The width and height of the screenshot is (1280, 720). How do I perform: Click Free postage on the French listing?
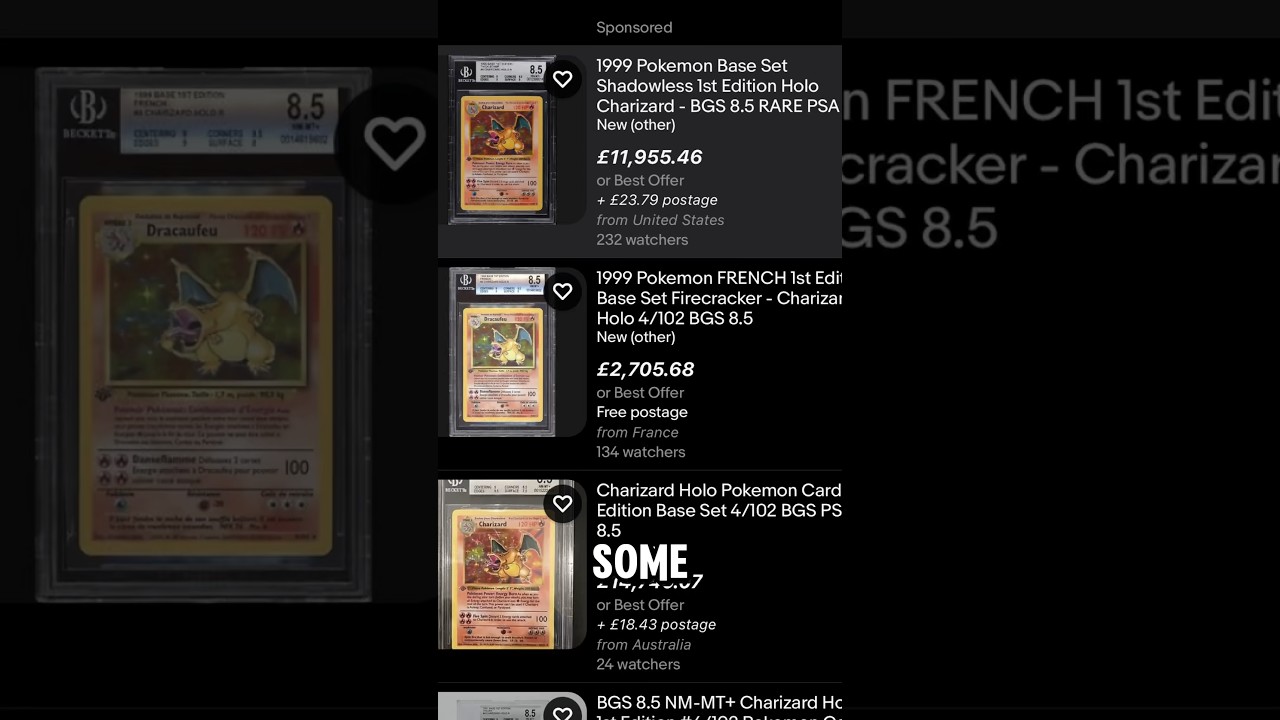pos(642,412)
